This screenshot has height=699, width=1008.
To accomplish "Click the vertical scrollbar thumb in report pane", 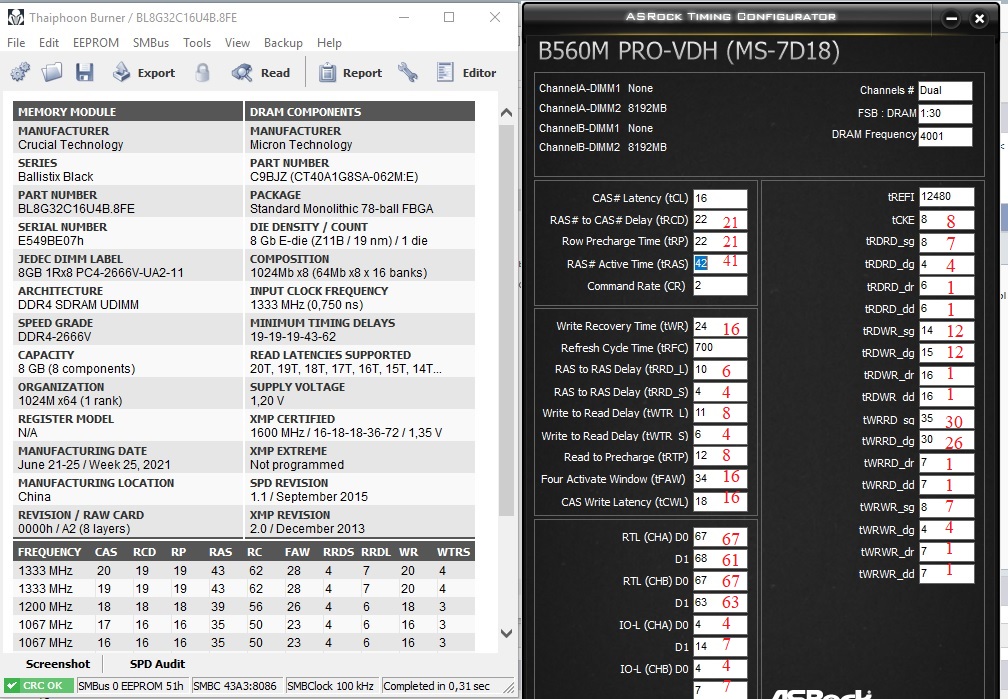I will pyautogui.click(x=507, y=320).
